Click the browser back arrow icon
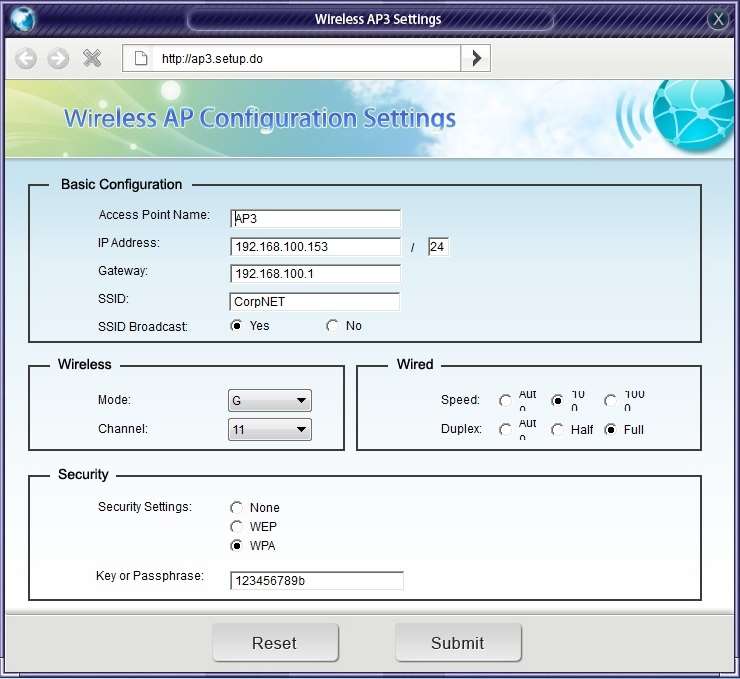The image size is (740, 679). click(x=25, y=59)
